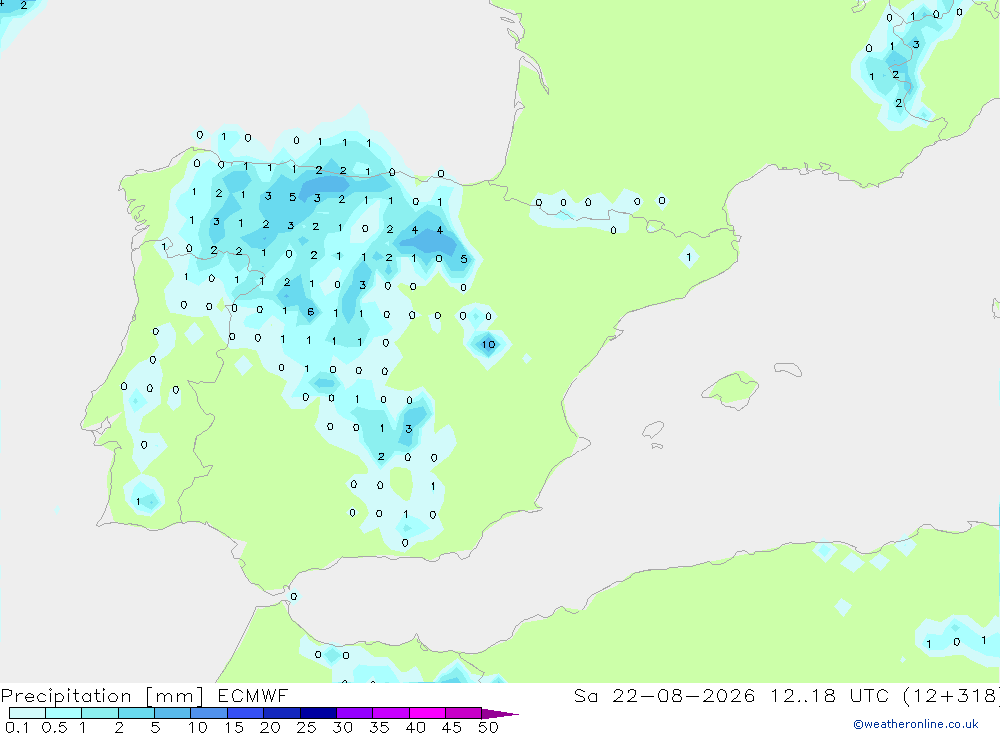
Task: Select the 45–50 mm legend color swatch
Action: [464, 713]
